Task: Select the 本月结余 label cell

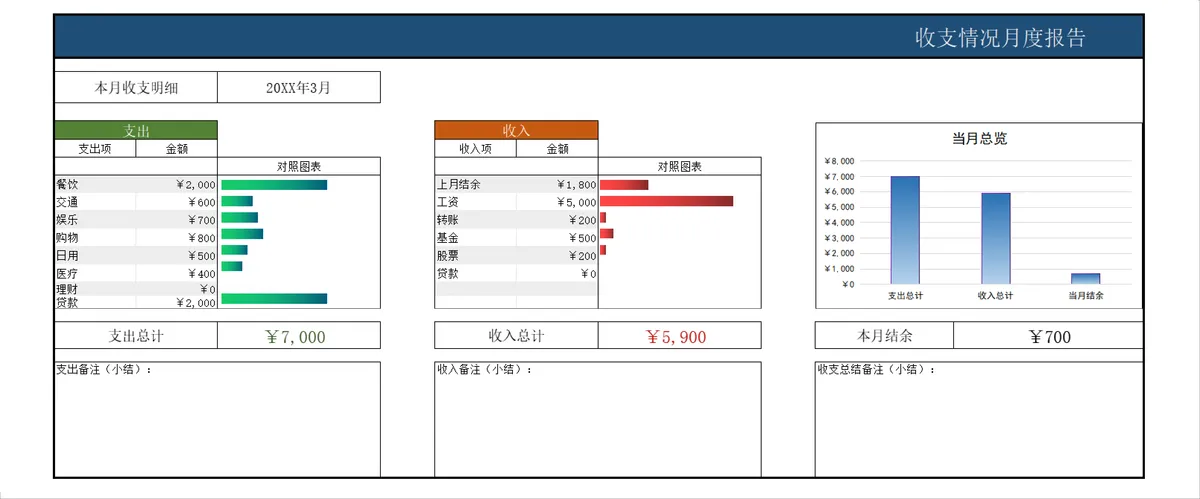Action: pos(885,336)
